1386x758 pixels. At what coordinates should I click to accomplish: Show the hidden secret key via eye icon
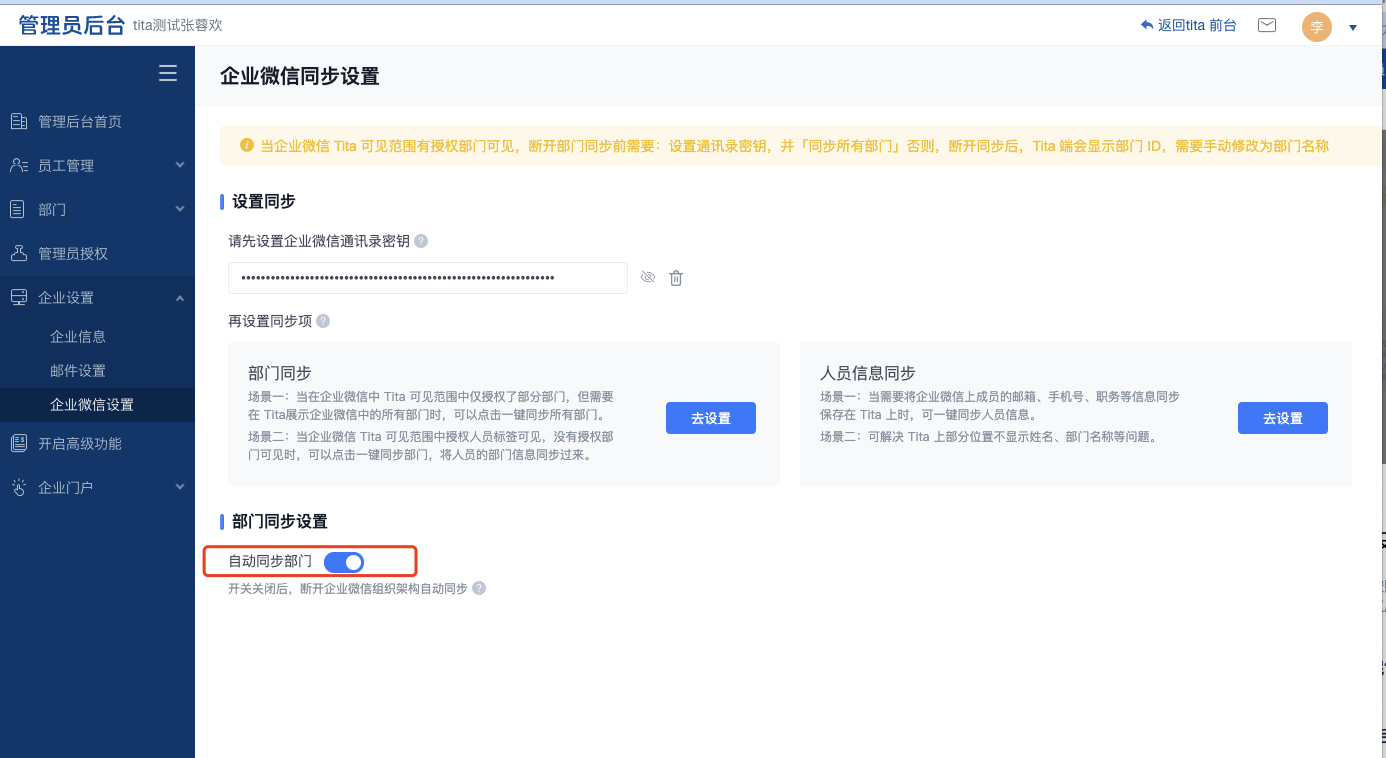coord(648,277)
